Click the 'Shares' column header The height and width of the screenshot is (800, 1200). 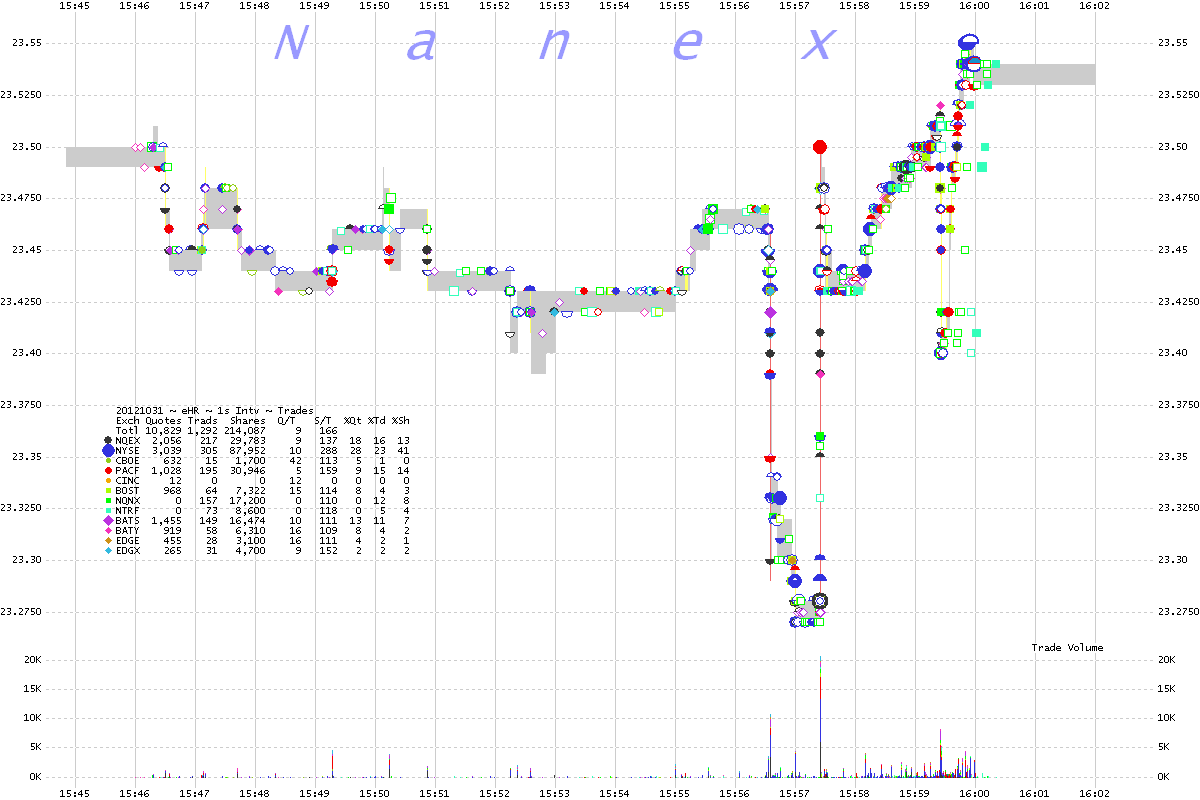(248, 420)
